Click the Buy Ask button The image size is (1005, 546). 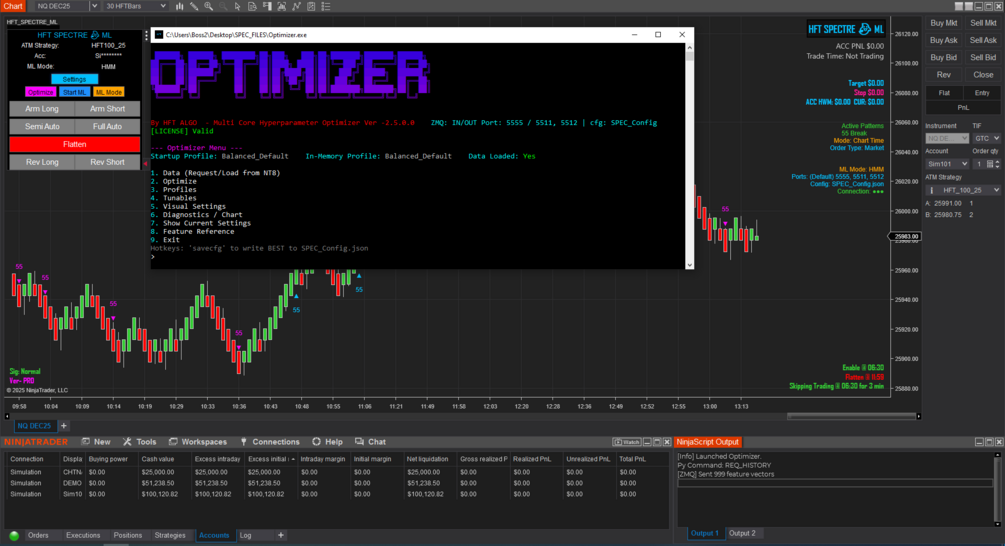coord(943,40)
